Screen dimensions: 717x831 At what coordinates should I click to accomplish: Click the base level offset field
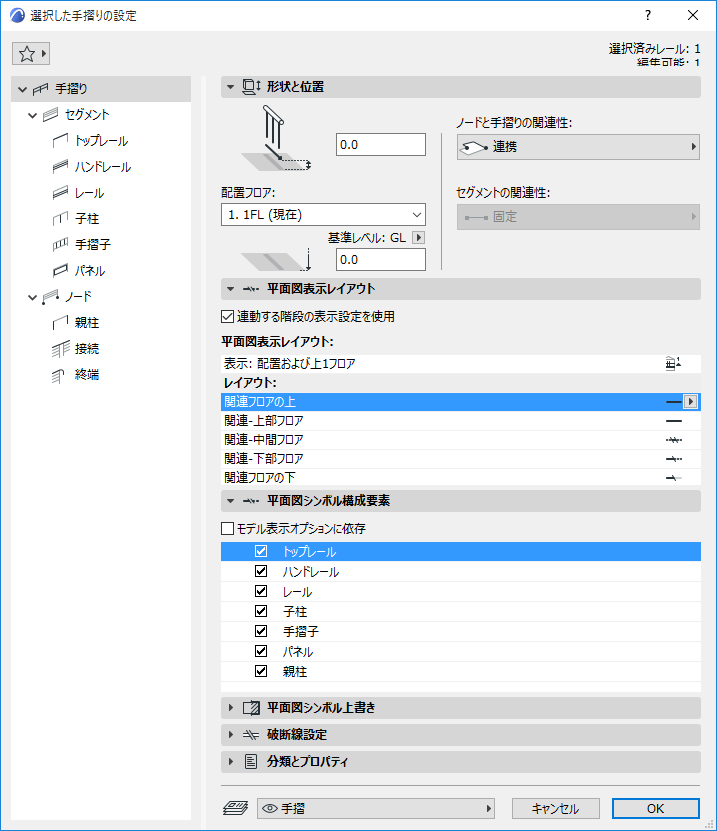[380, 260]
